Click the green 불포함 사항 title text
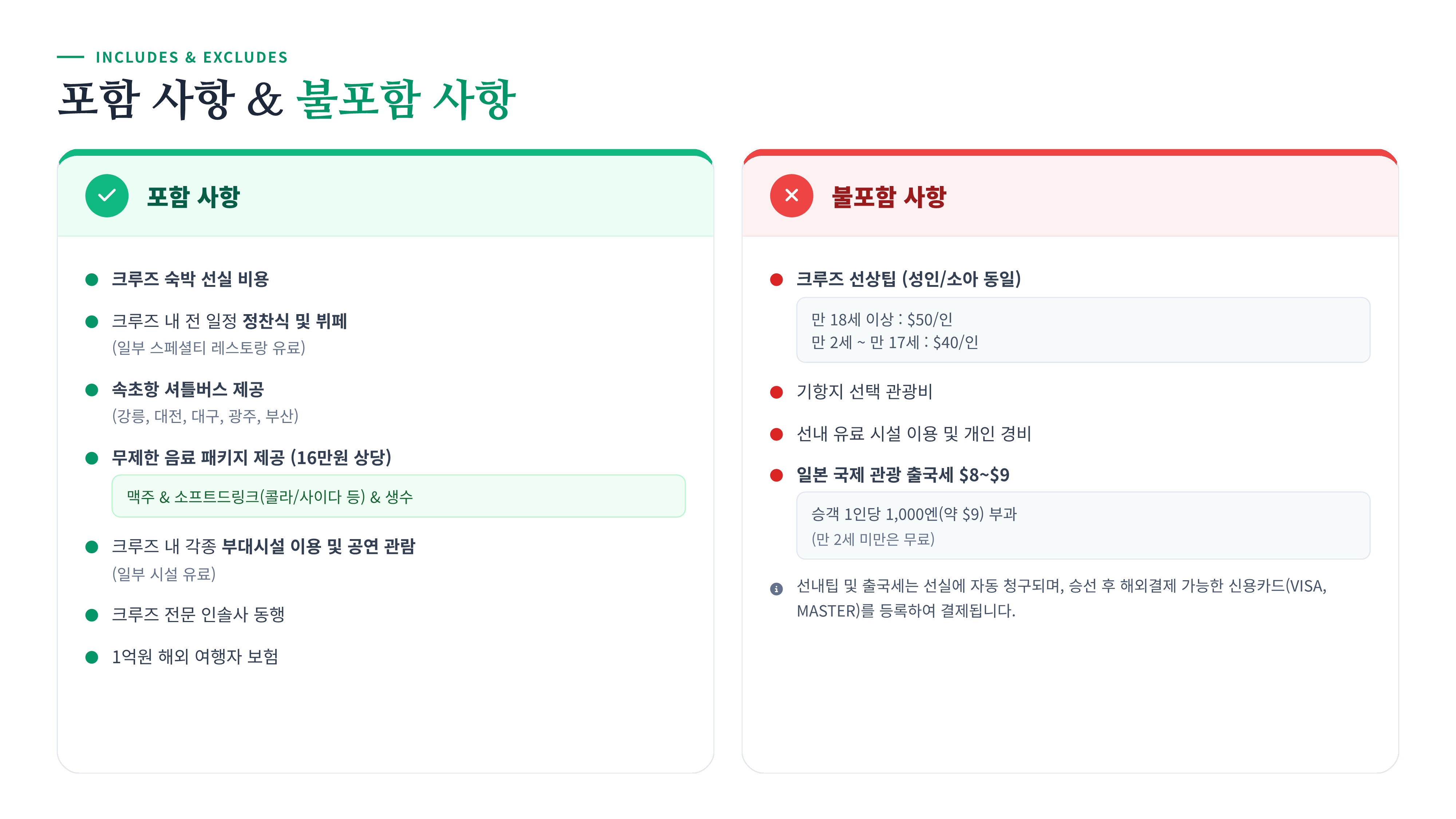Image resolution: width=1456 pixels, height=819 pixels. (406, 99)
